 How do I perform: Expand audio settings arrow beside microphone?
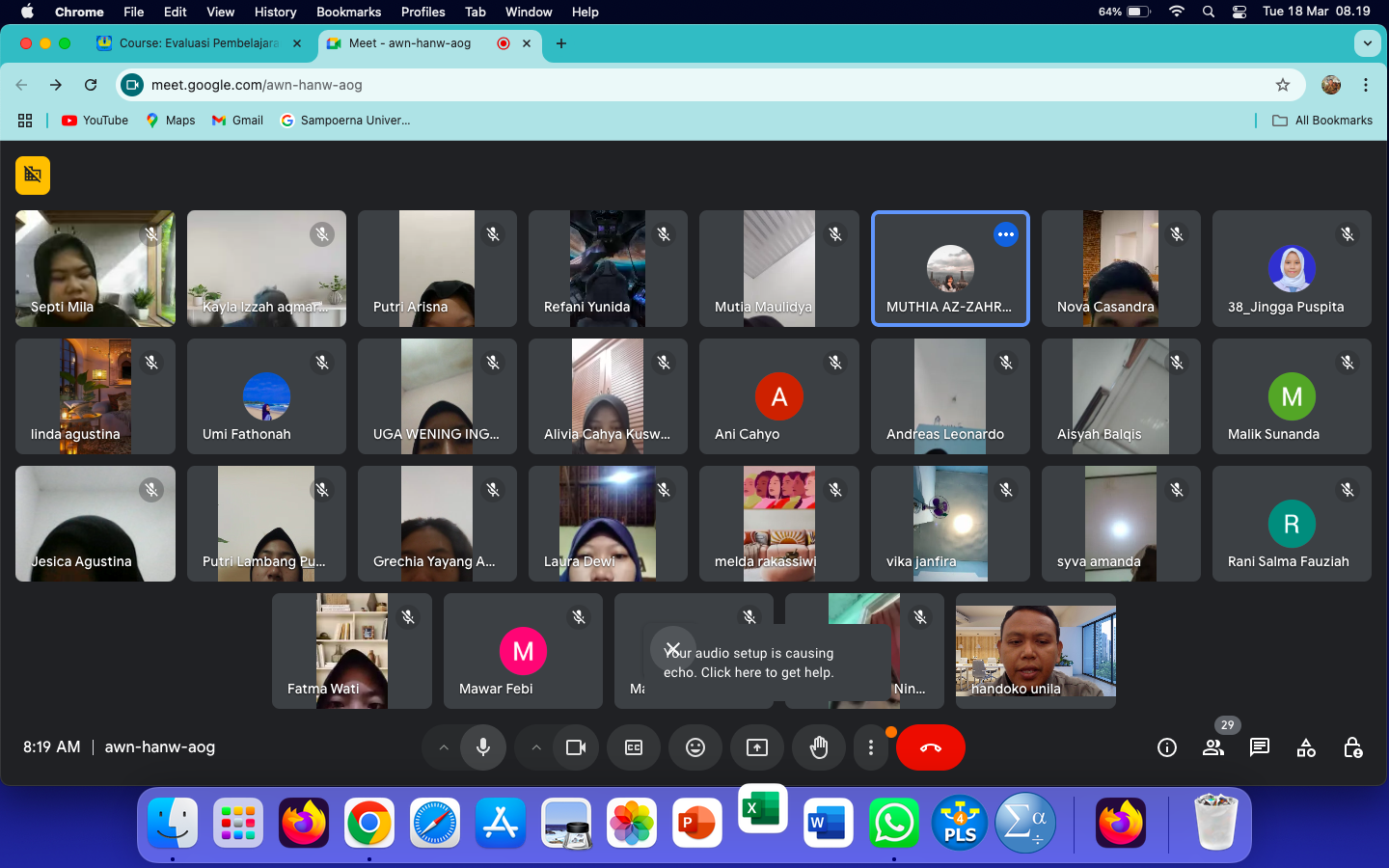click(x=444, y=747)
